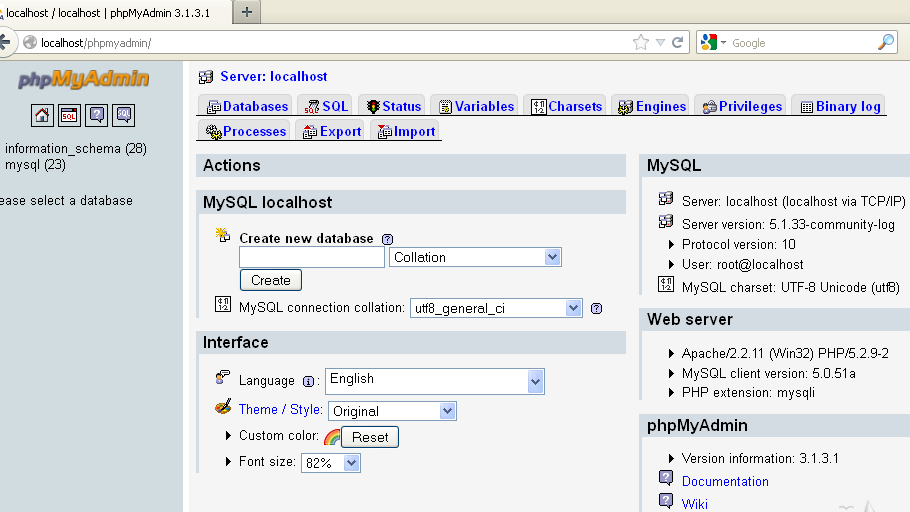Image resolution: width=910 pixels, height=512 pixels.
Task: Open a new browser tab with plus button
Action: click(x=247, y=12)
